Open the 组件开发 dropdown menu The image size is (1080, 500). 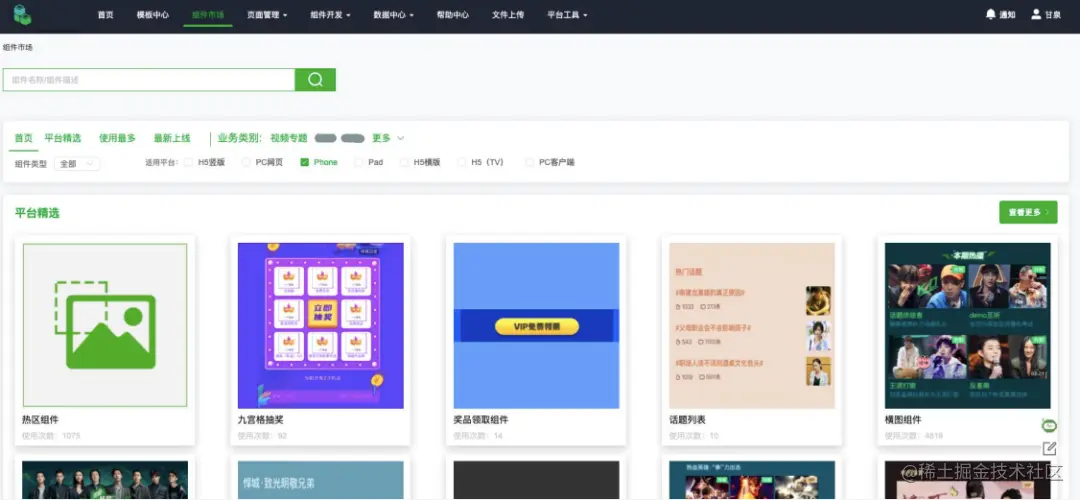(x=331, y=14)
